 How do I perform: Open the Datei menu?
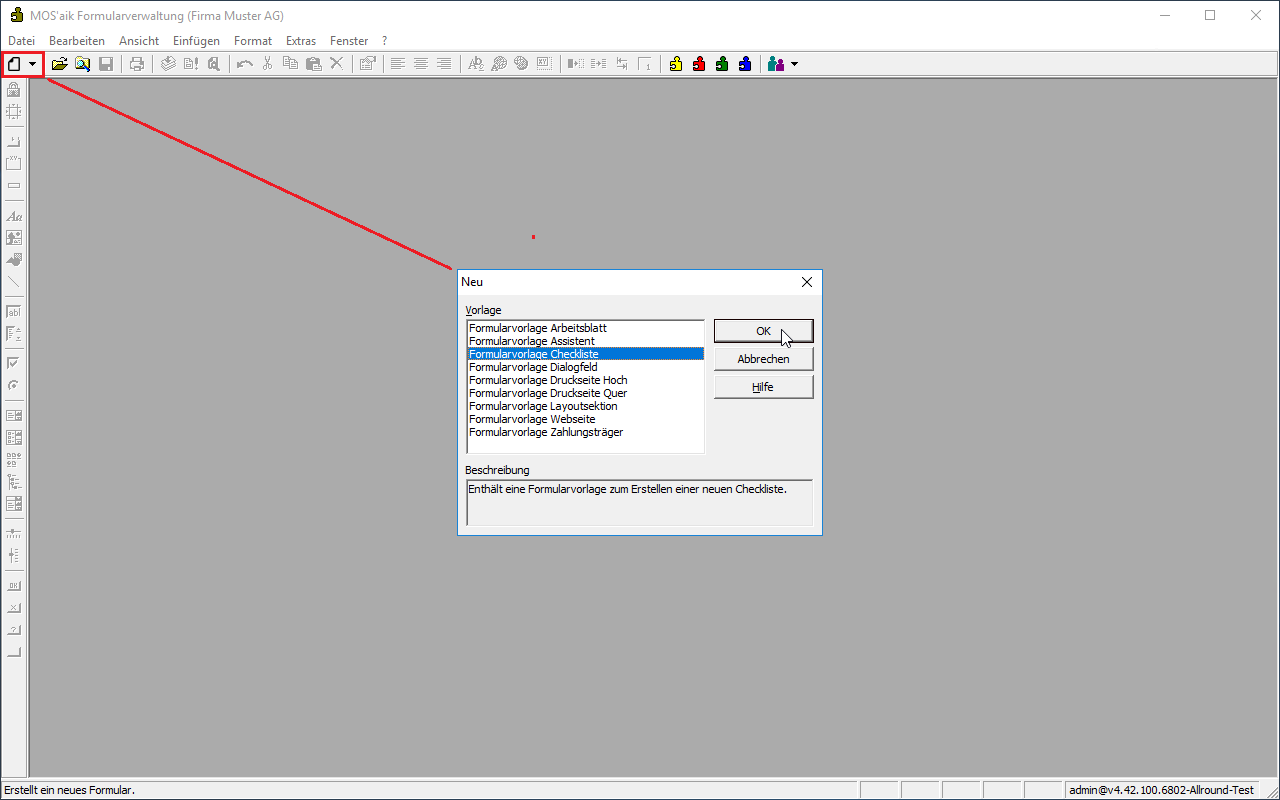point(21,41)
